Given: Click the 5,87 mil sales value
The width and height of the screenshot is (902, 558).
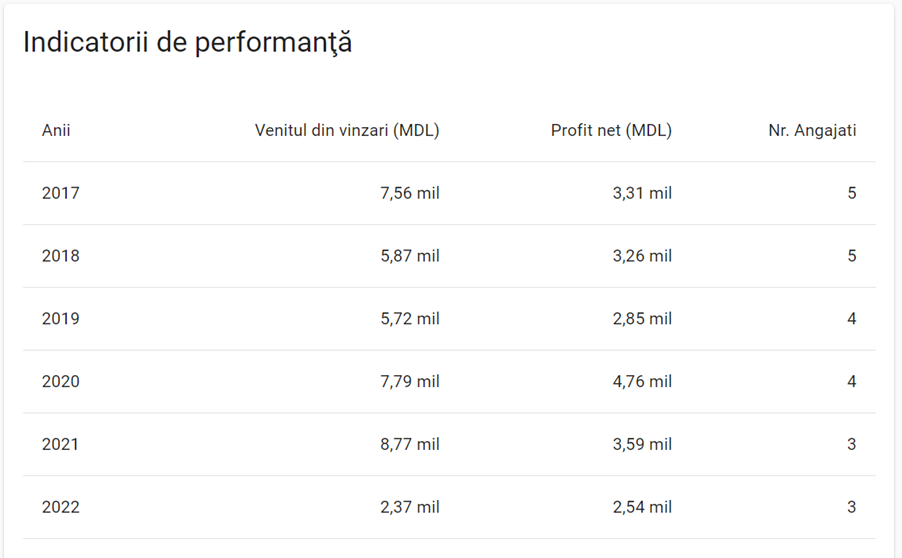Looking at the screenshot, I should point(410,256).
